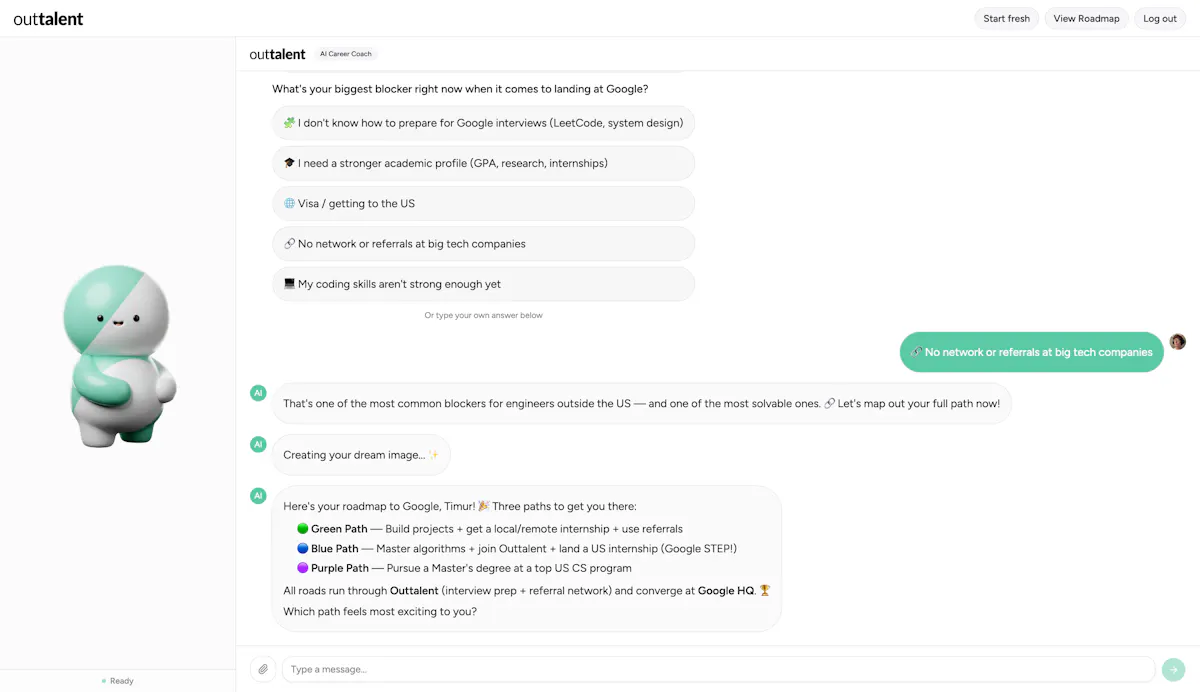
Task: Pick 'My coding skills aren't strong enough yet'
Action: pos(483,283)
